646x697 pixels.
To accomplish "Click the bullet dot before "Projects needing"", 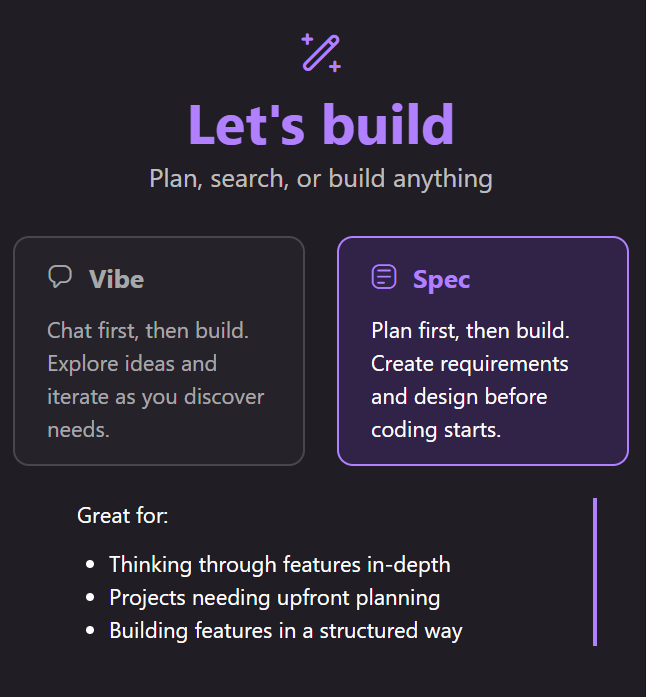I will [91, 599].
